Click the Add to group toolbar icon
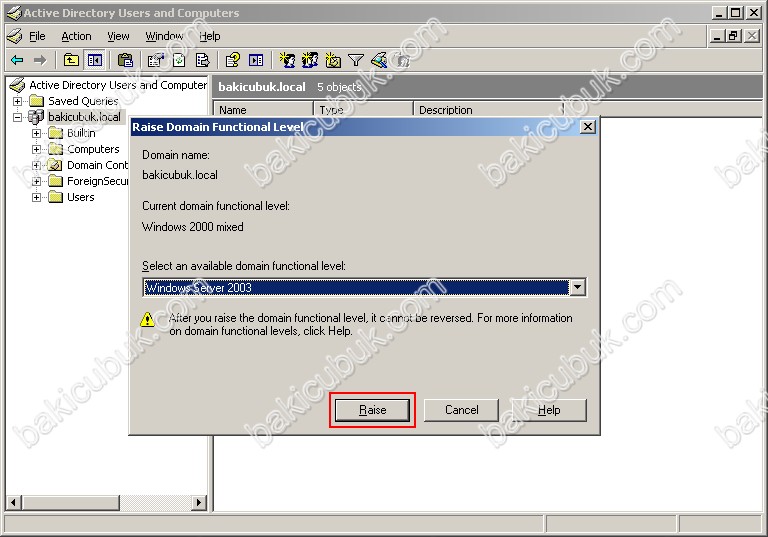The width and height of the screenshot is (768, 537). tap(402, 60)
